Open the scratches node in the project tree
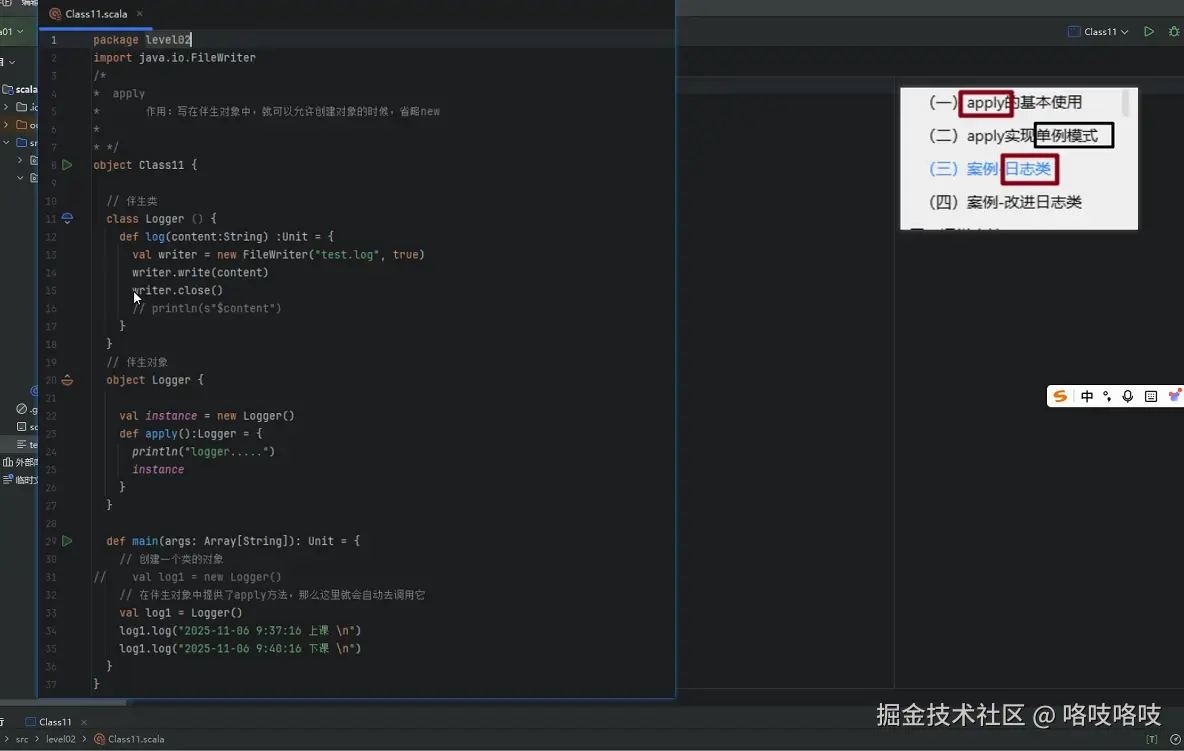1184x751 pixels. [20, 480]
